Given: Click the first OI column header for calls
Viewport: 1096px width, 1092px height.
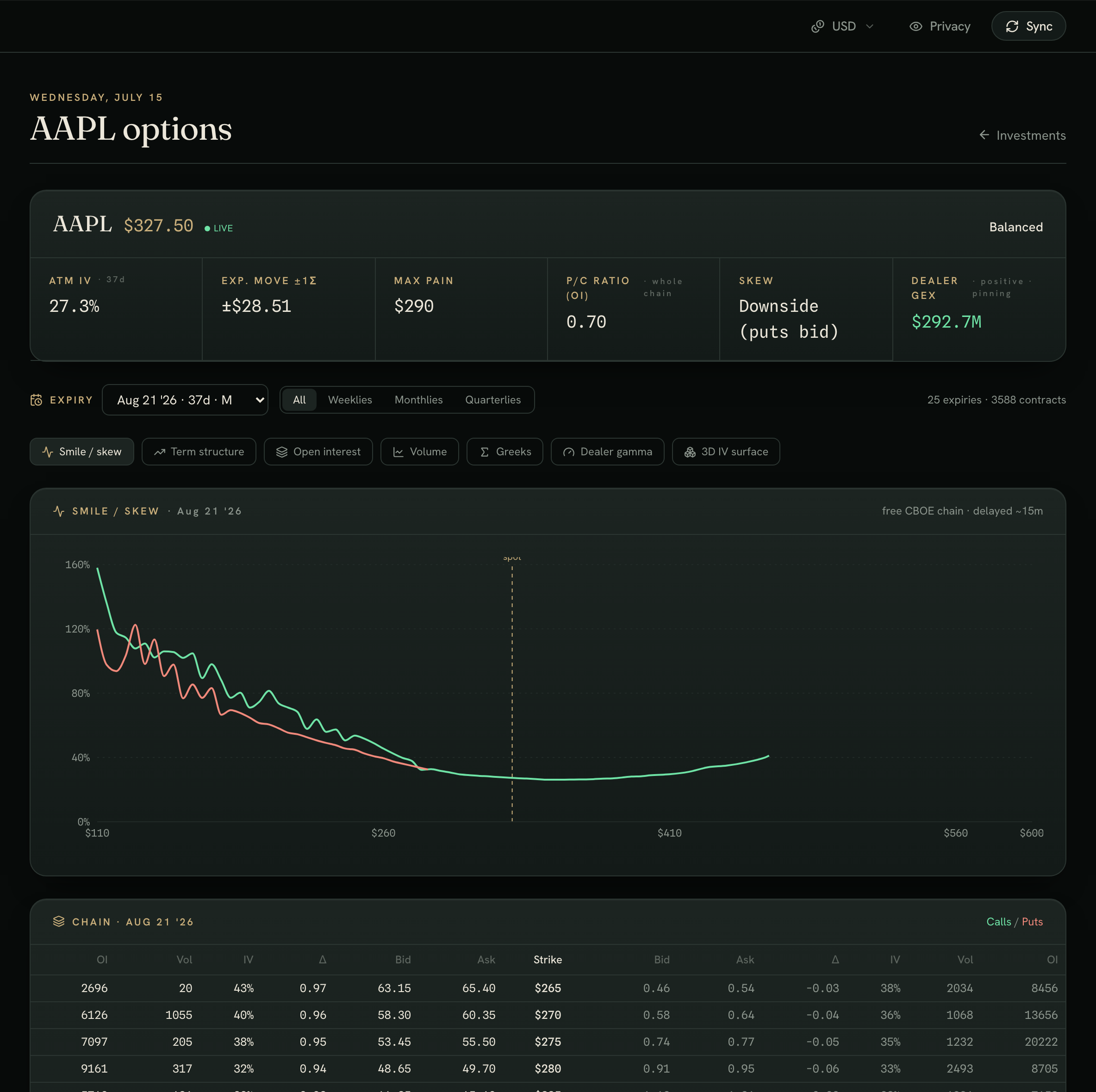Looking at the screenshot, I should tap(101, 959).
